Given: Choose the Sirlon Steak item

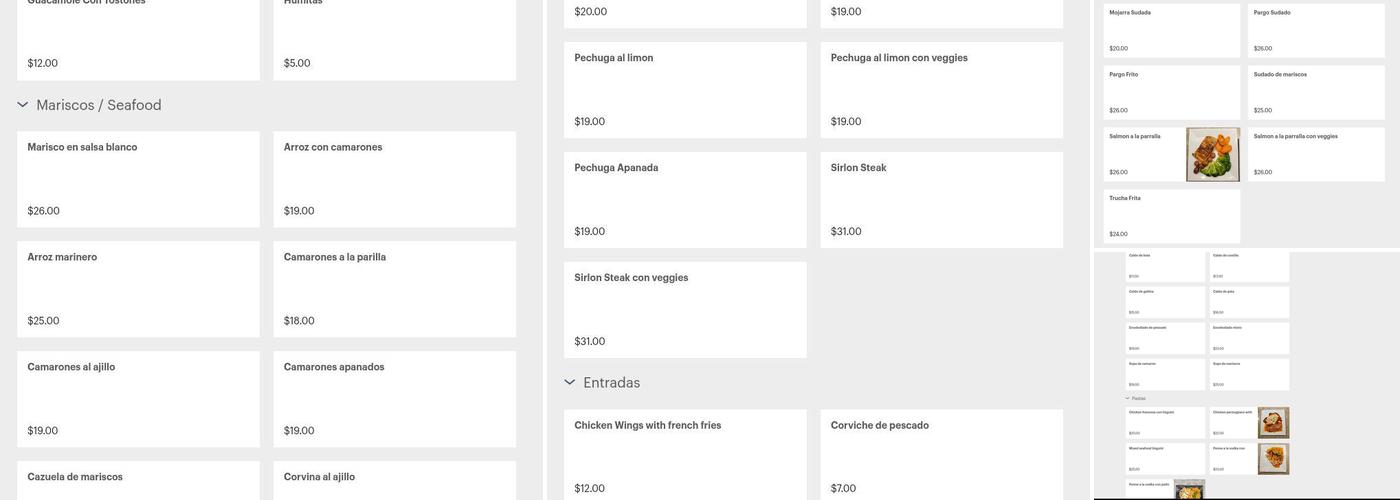Looking at the screenshot, I should (941, 200).
